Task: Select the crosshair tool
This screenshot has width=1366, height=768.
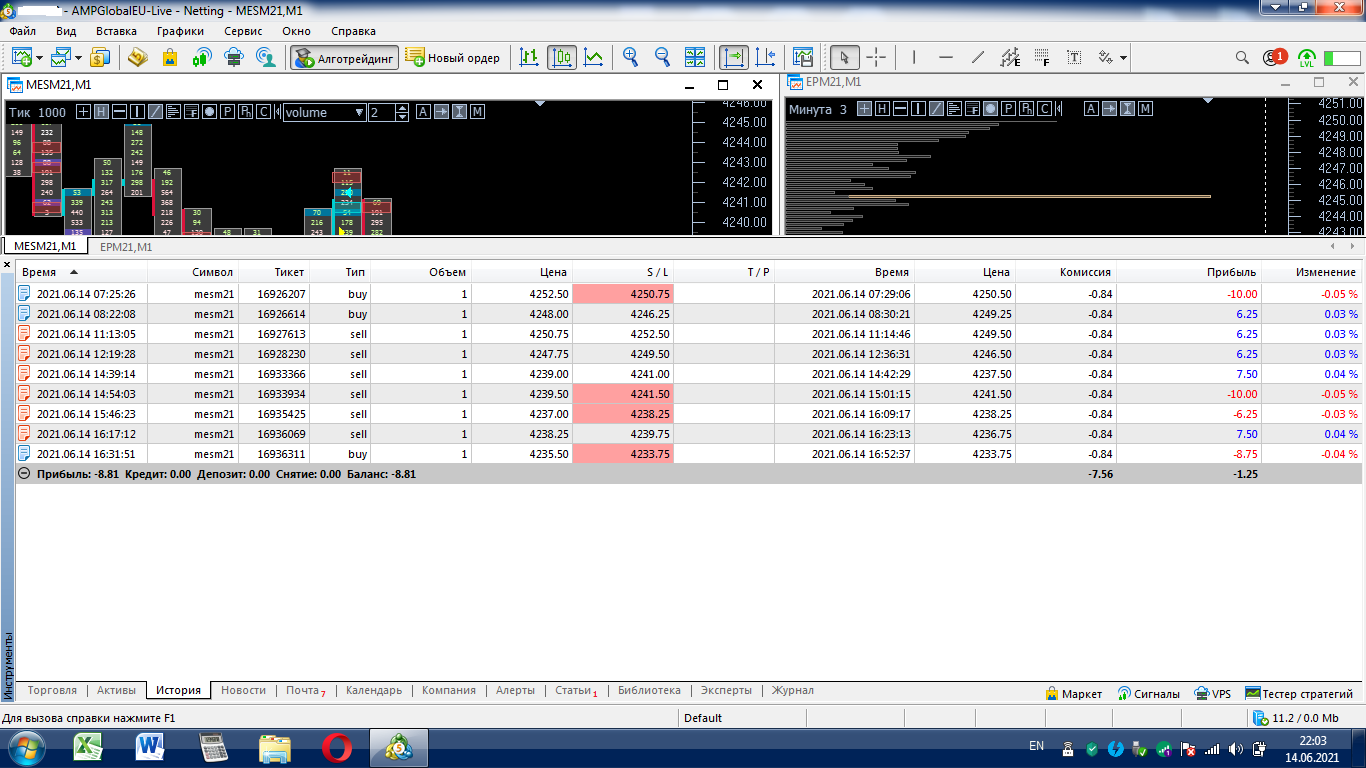Action: (876, 57)
